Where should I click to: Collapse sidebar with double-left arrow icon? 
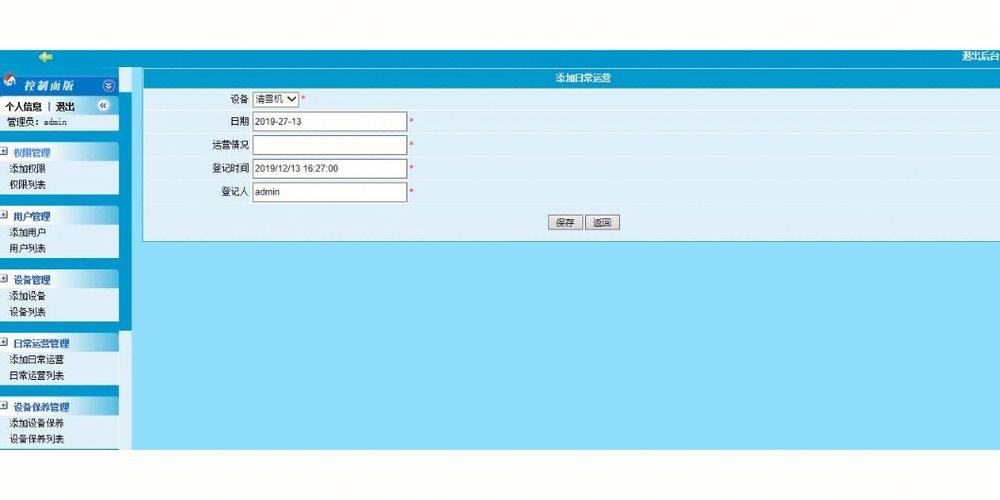103,105
